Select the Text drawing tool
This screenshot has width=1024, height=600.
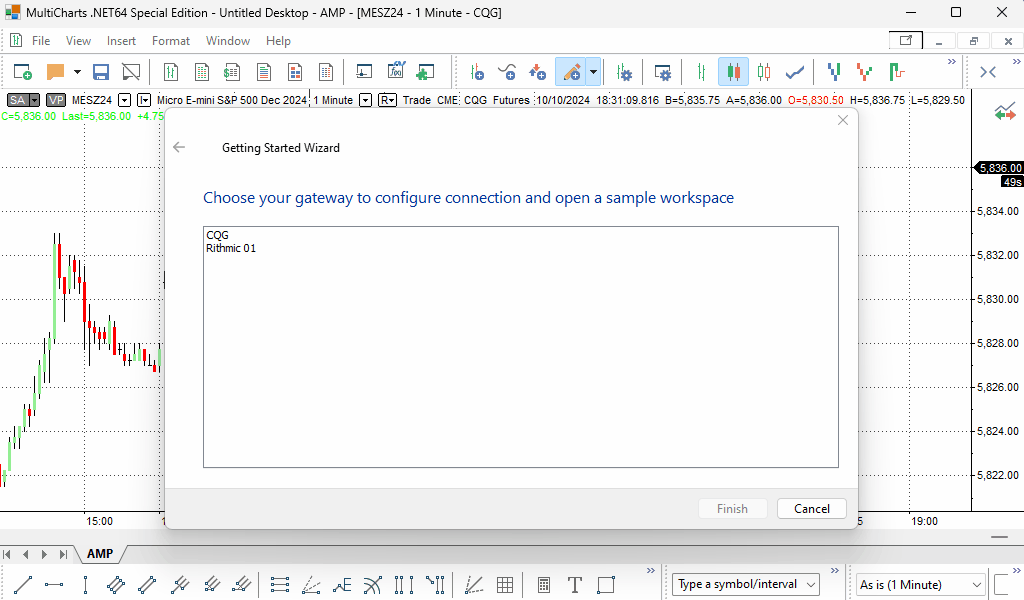click(575, 584)
